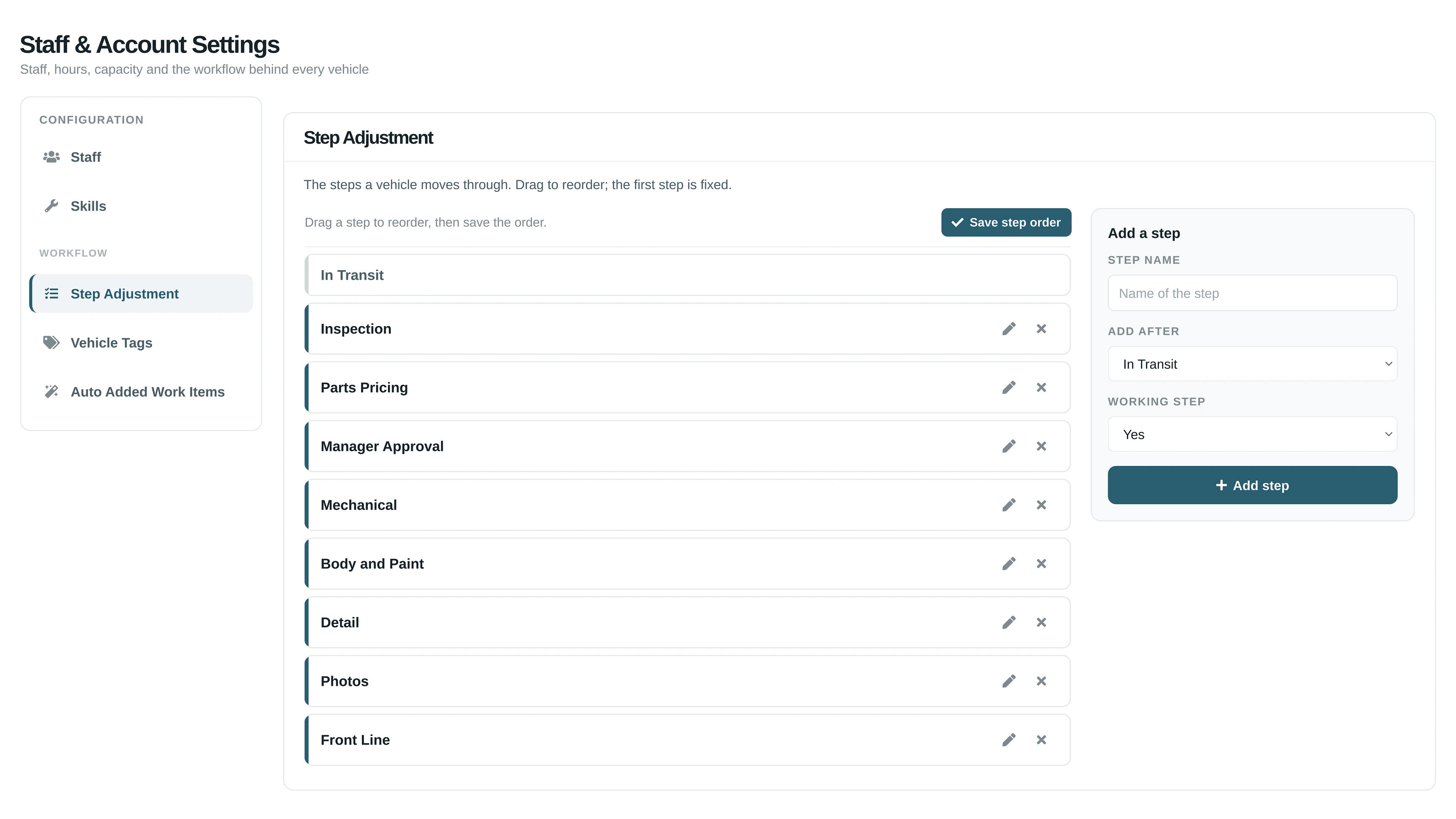Select the Body and Paint step name
Viewport: 1456px width, 819px height.
372,564
